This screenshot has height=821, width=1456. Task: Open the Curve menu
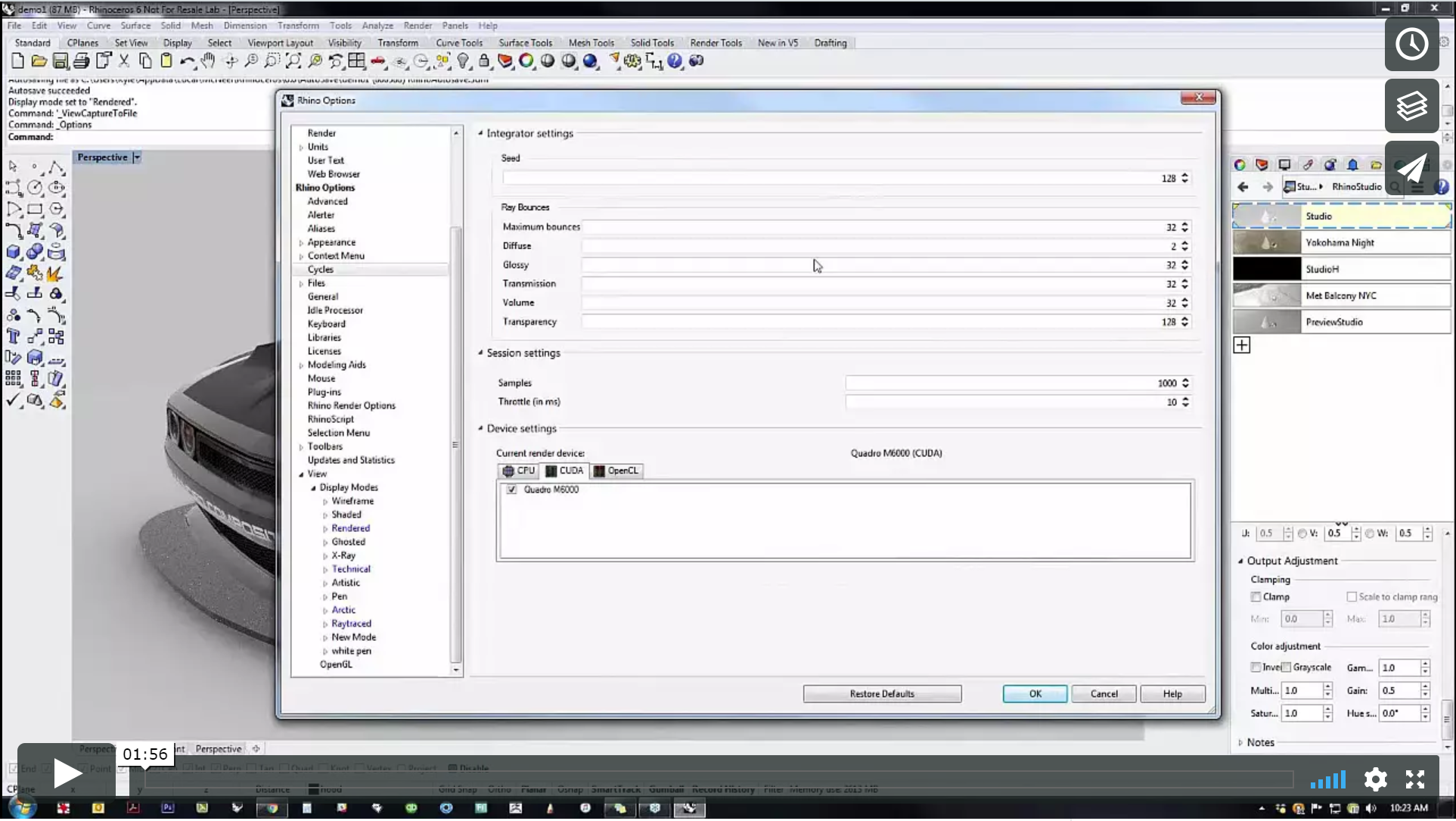coord(98,25)
